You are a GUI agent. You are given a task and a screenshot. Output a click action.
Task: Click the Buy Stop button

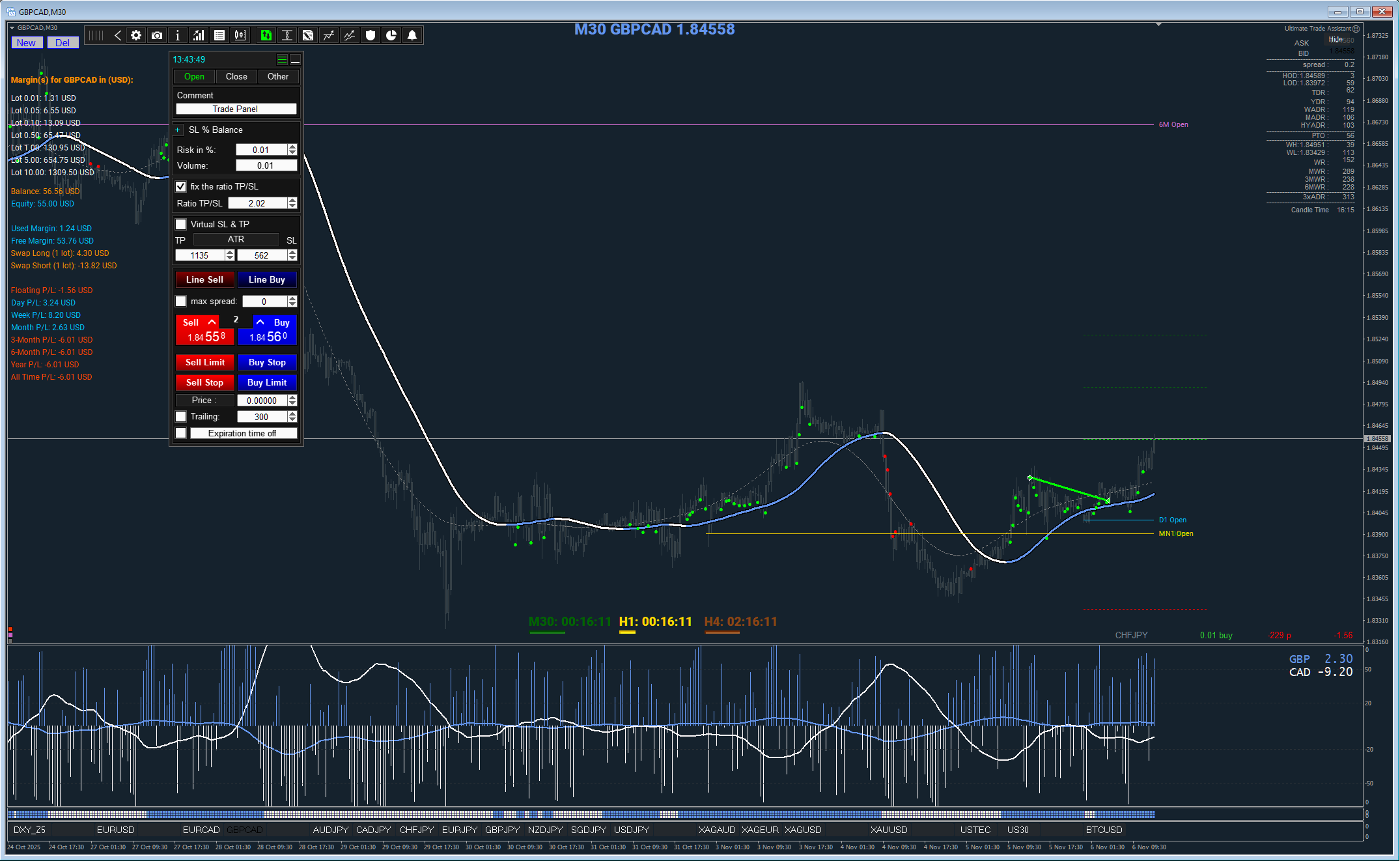tap(267, 362)
